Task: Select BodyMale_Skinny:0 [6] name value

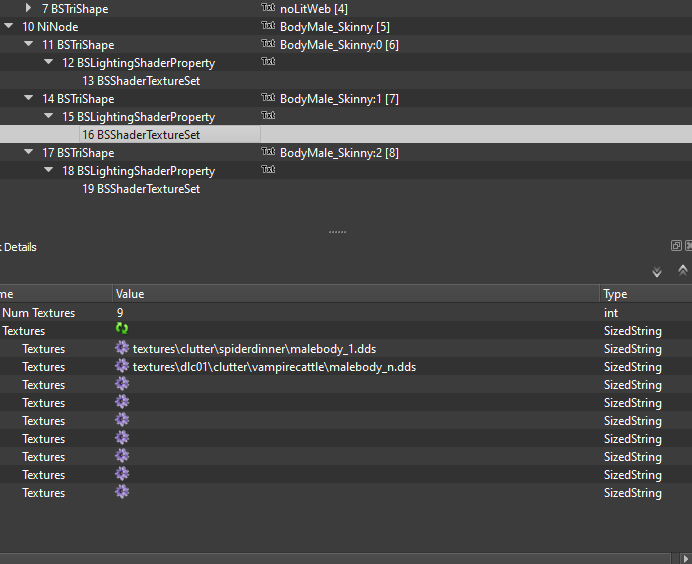Action: click(x=339, y=45)
